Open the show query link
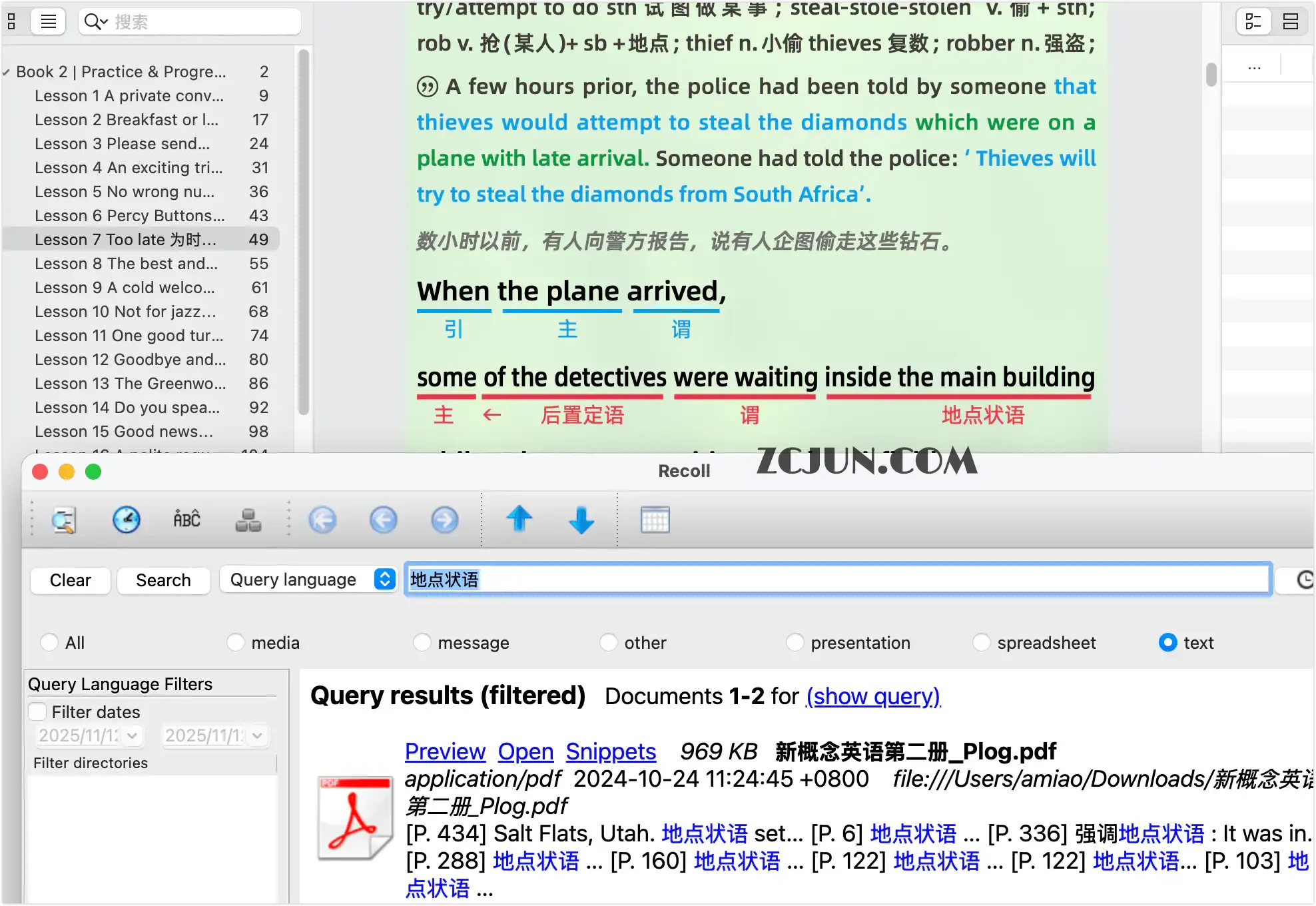The image size is (1316, 906). click(872, 695)
